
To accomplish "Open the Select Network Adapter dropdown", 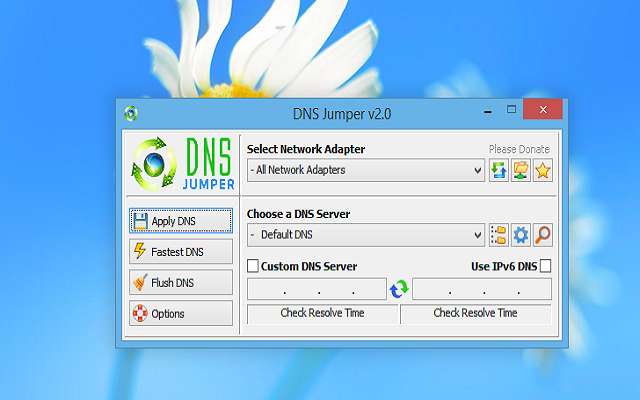I will 366,170.
